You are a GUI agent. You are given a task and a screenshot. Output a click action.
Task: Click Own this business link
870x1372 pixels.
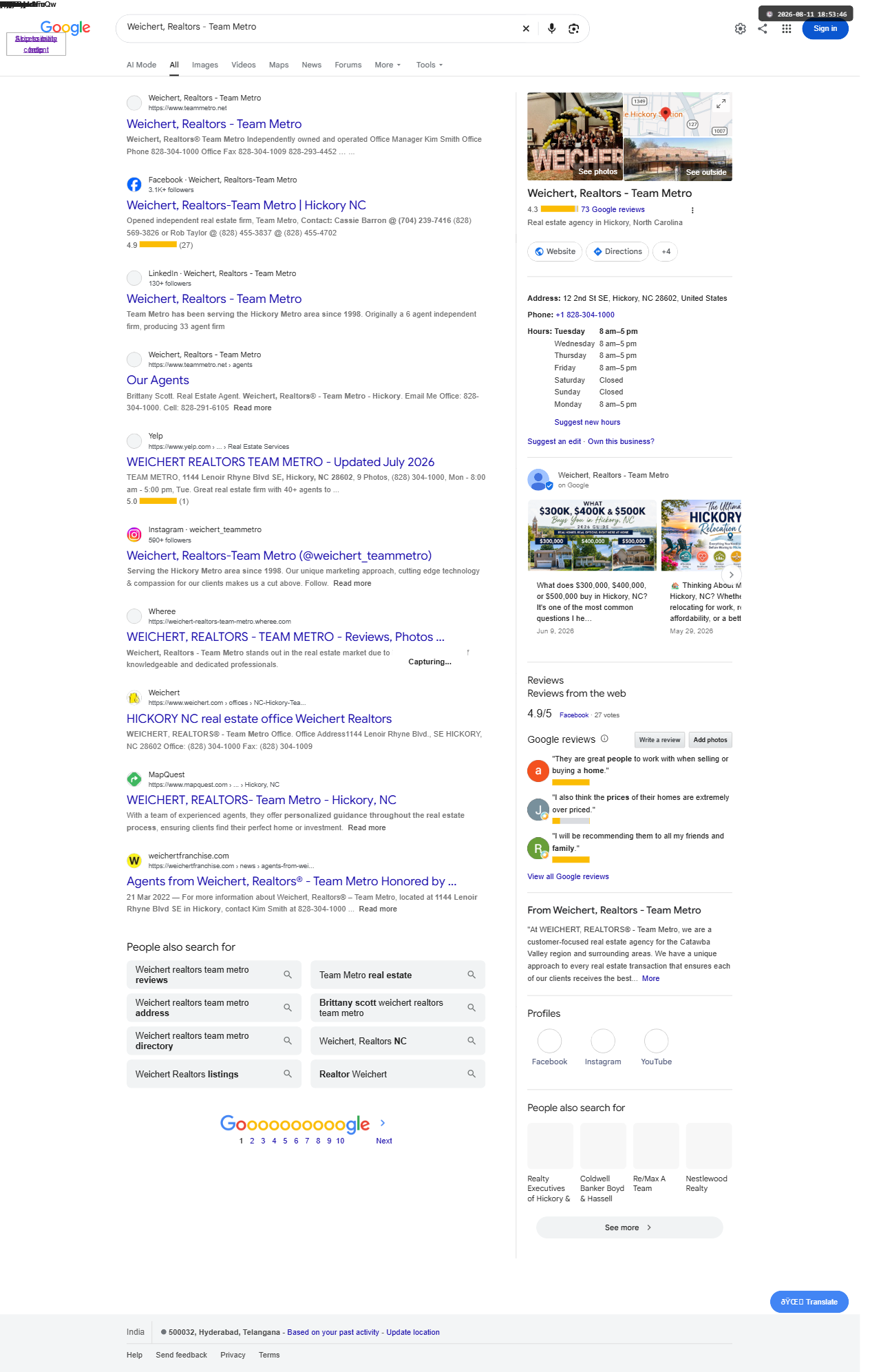(621, 442)
